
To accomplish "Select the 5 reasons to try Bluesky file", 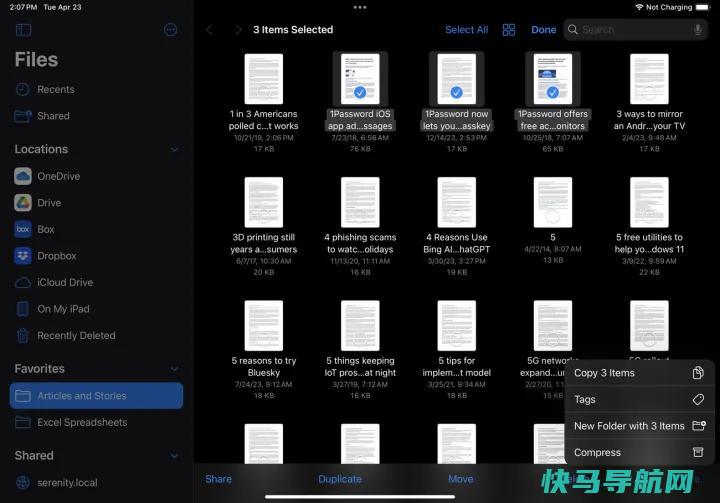I will coord(264,326).
